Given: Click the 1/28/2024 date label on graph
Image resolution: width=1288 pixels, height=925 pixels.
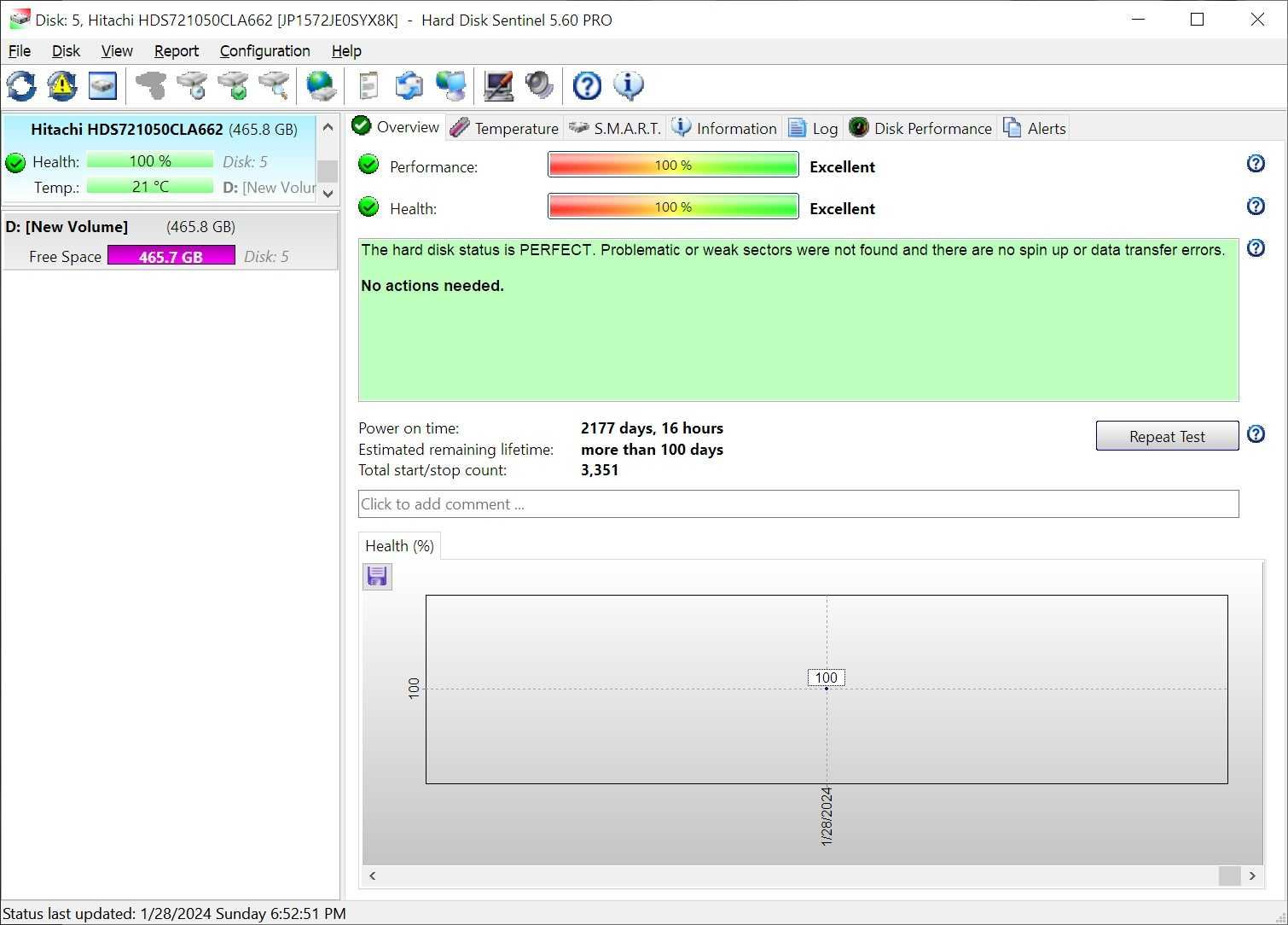Looking at the screenshot, I should 826,816.
